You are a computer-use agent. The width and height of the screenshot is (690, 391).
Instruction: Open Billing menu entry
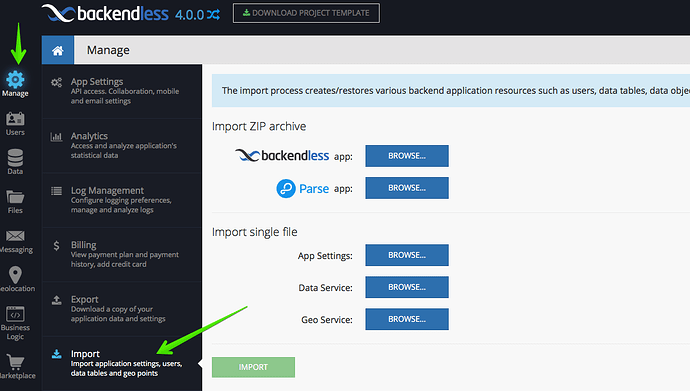(x=122, y=254)
